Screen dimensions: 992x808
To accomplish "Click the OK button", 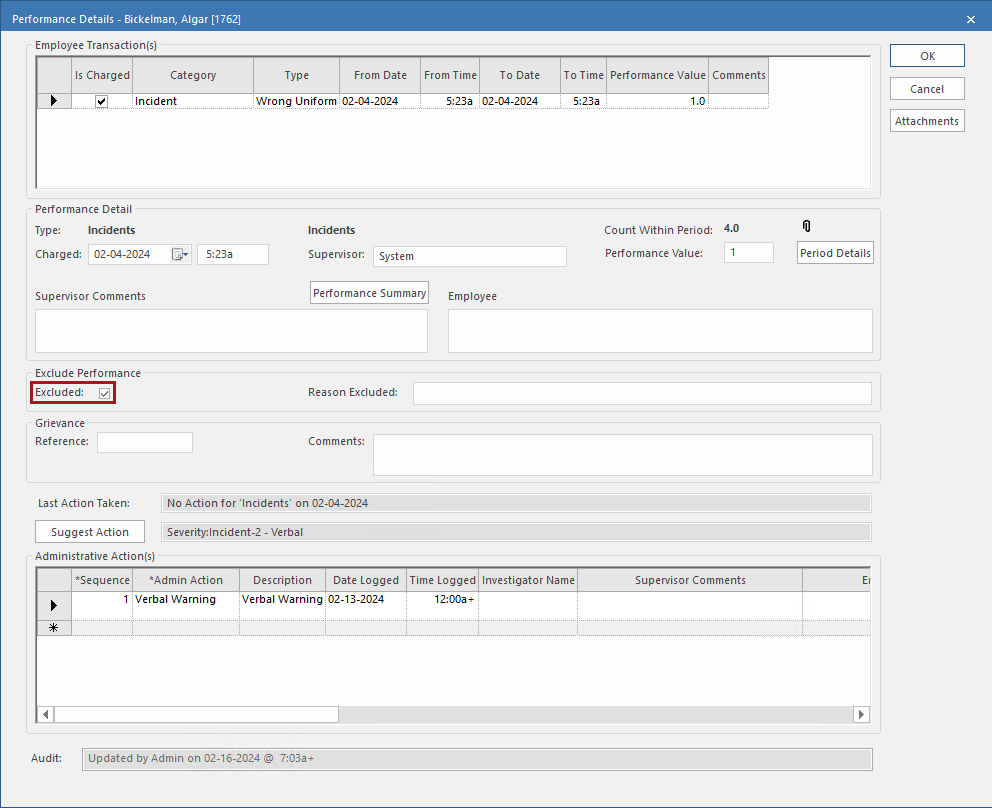I will (x=926, y=55).
